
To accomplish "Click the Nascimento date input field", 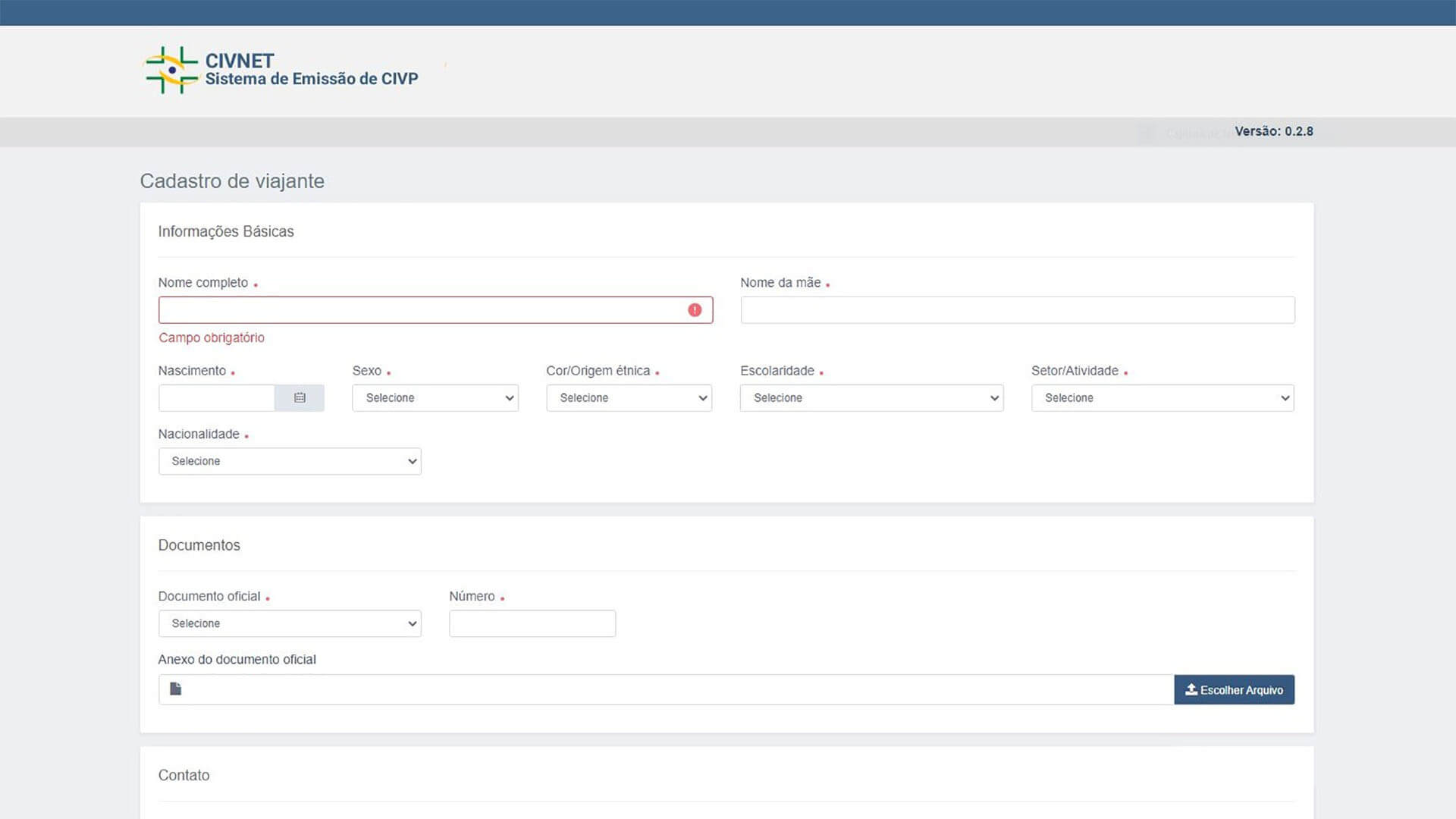I will click(x=216, y=398).
